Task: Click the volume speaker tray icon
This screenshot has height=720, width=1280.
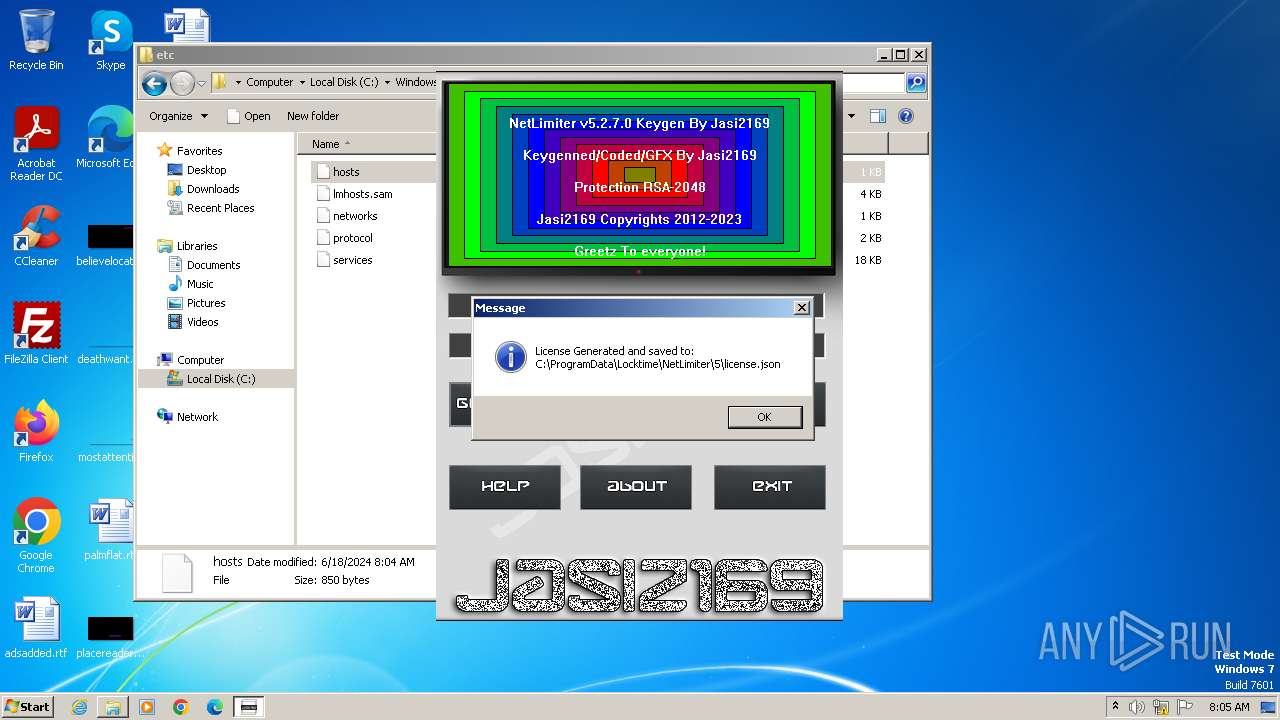Action: click(x=1136, y=707)
